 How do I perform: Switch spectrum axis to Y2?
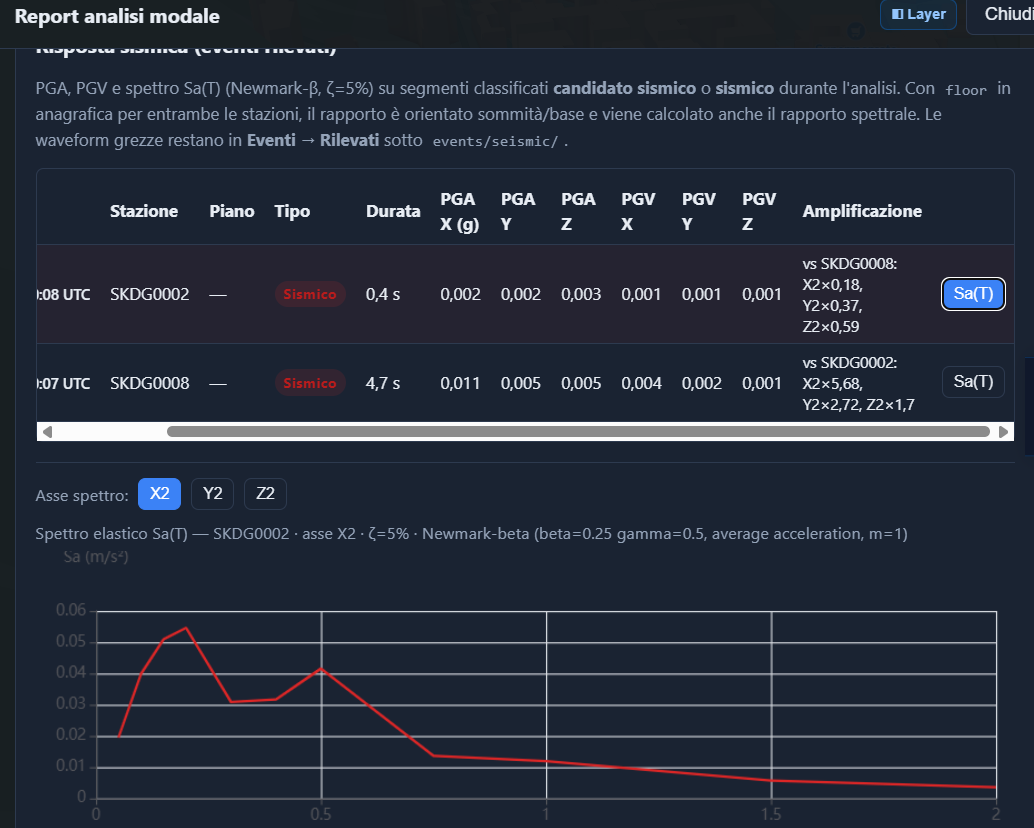(x=212, y=494)
